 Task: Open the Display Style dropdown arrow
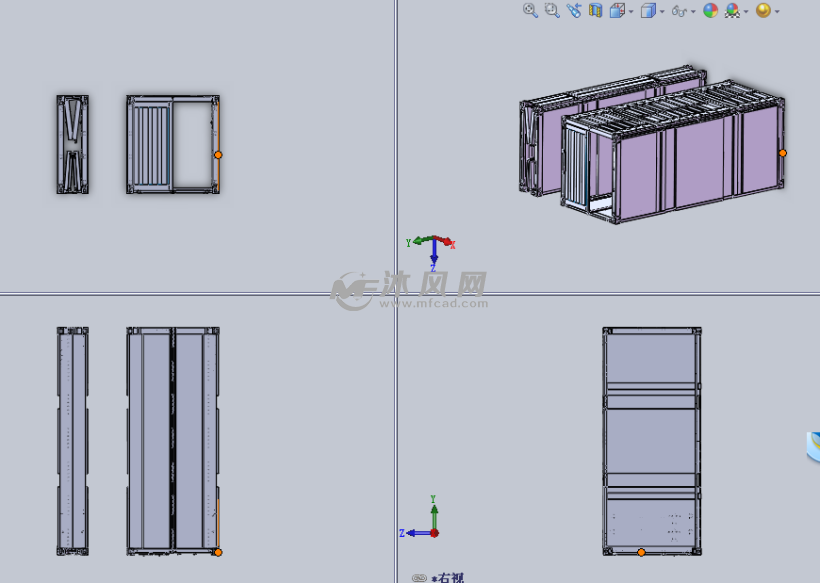point(661,11)
